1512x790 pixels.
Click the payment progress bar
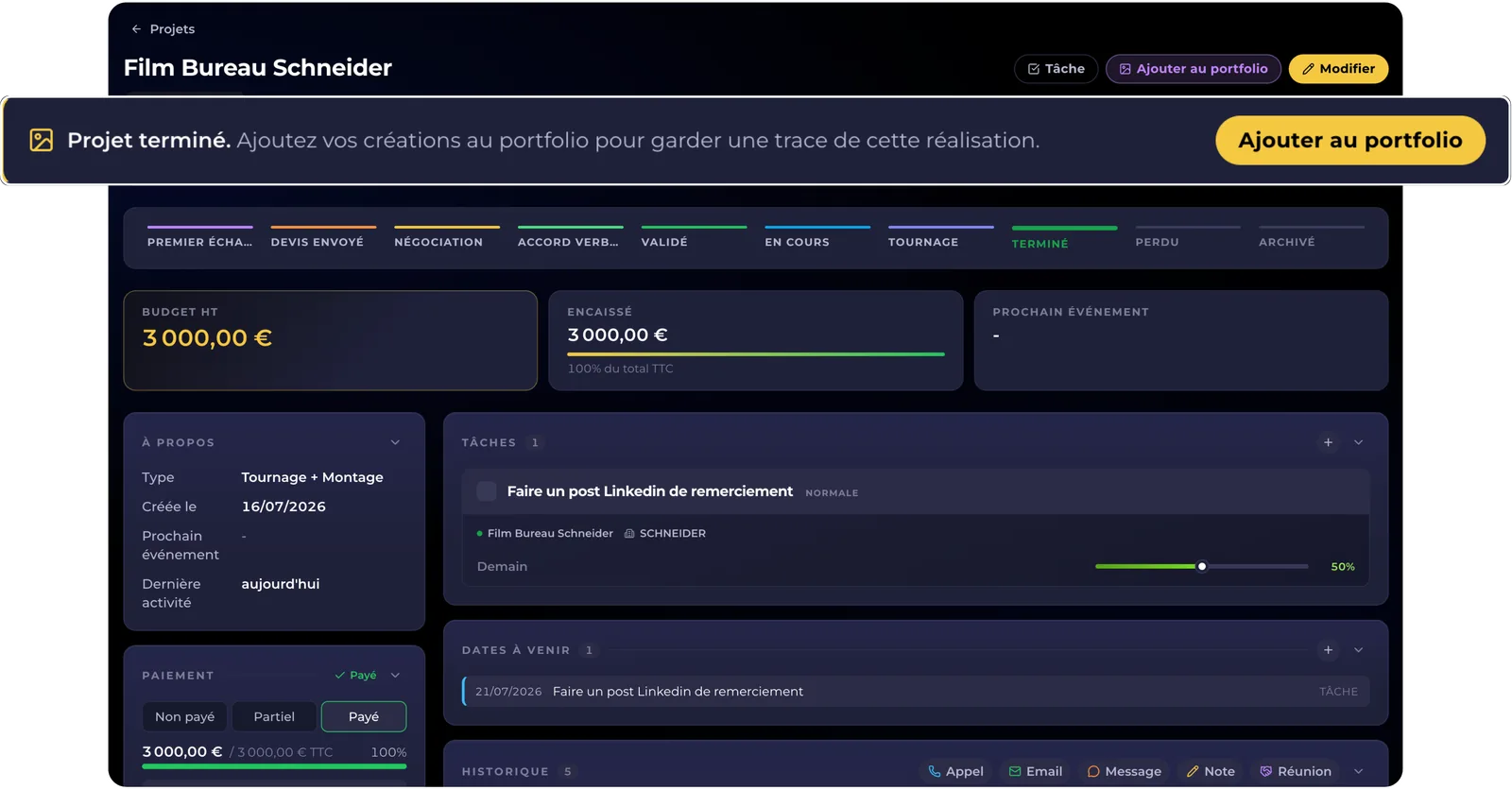(274, 767)
